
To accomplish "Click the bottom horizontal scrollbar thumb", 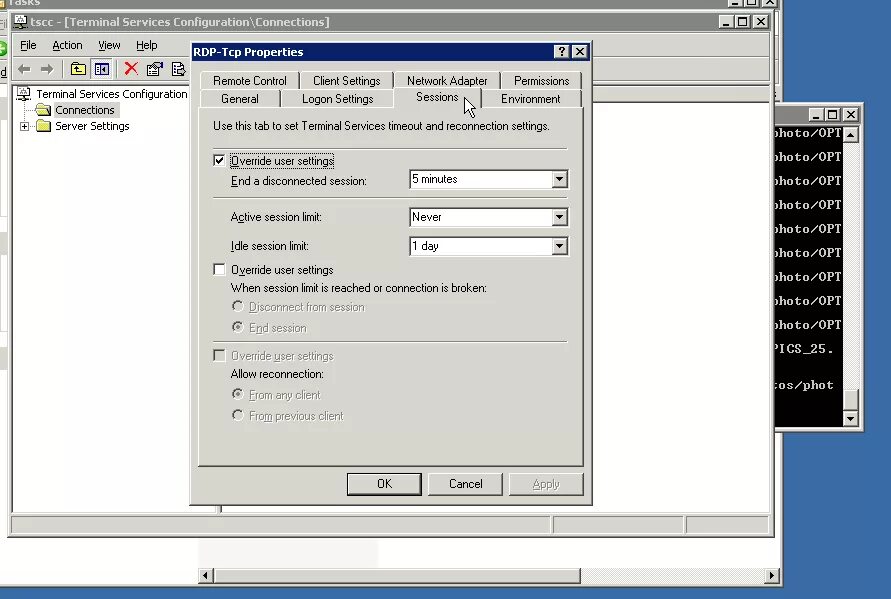I will pyautogui.click(x=397, y=575).
